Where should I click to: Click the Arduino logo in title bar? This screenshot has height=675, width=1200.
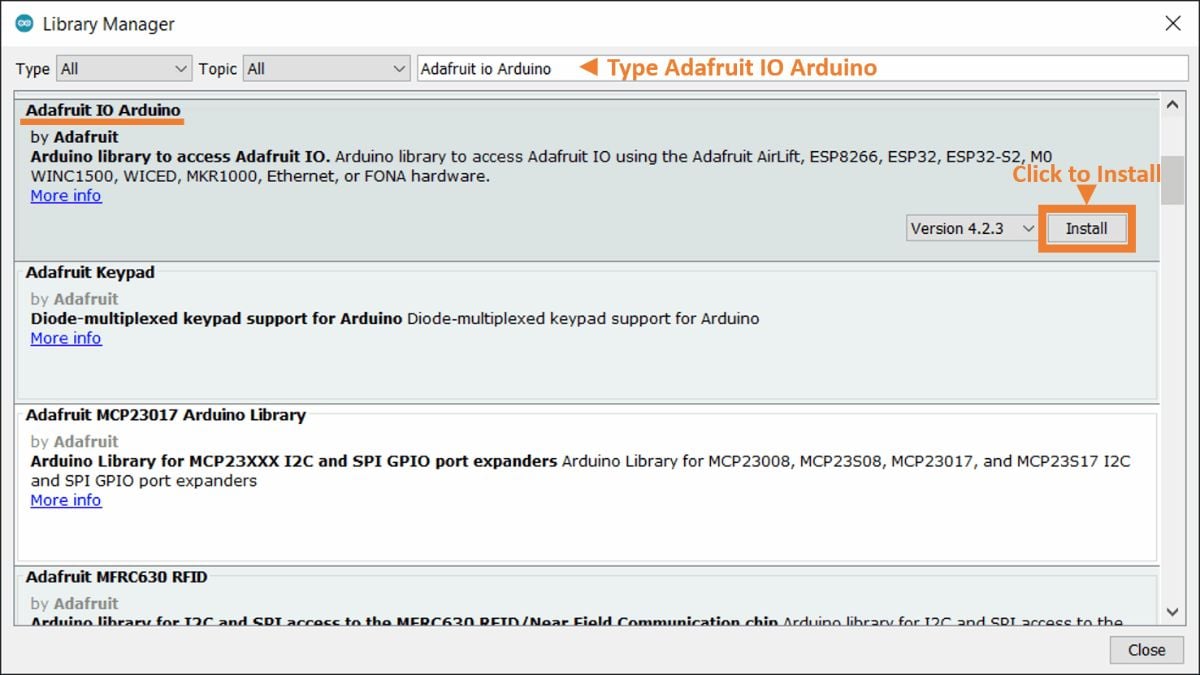(x=24, y=23)
